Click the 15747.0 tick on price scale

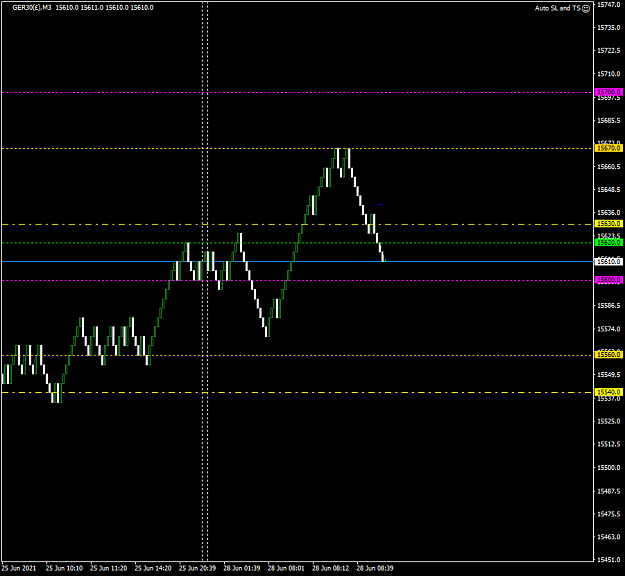[x=608, y=5]
